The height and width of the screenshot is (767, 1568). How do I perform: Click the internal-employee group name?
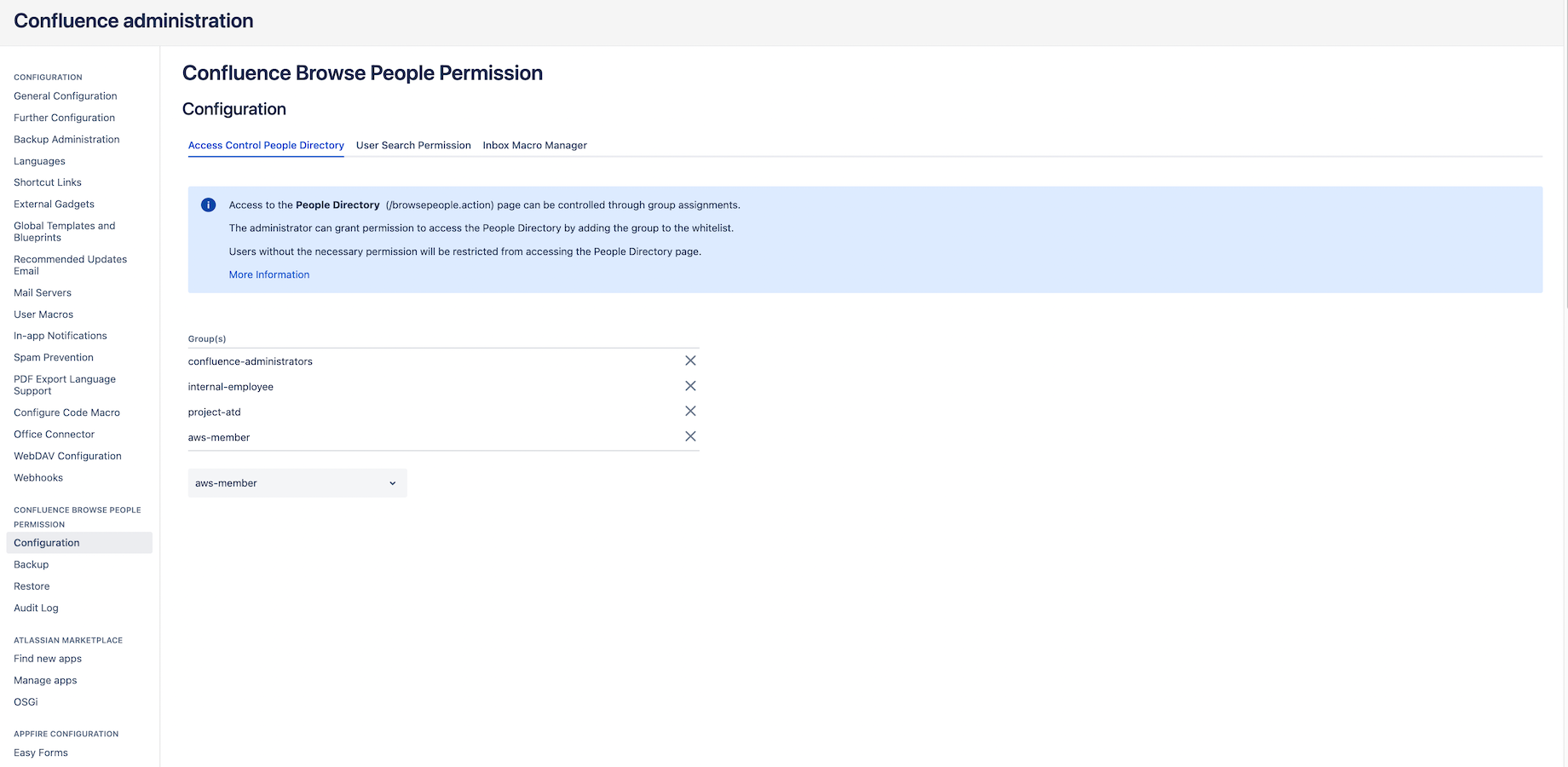(231, 387)
